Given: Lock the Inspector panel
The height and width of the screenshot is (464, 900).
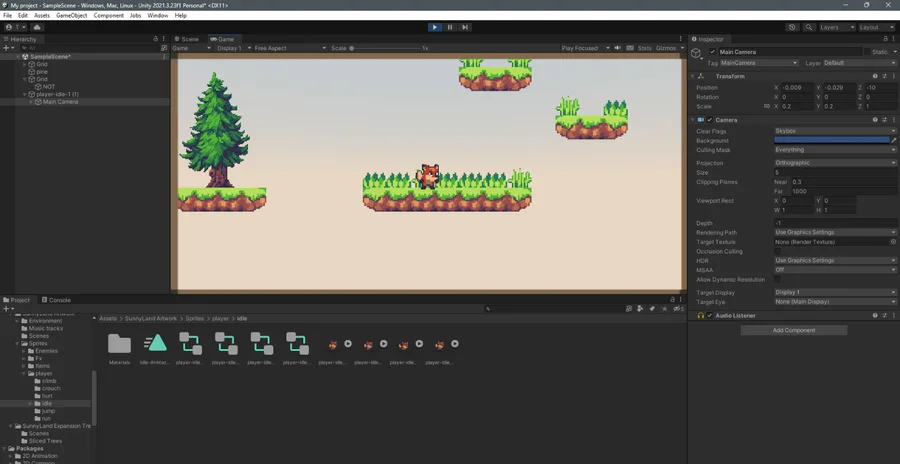Looking at the screenshot, I should tap(885, 39).
